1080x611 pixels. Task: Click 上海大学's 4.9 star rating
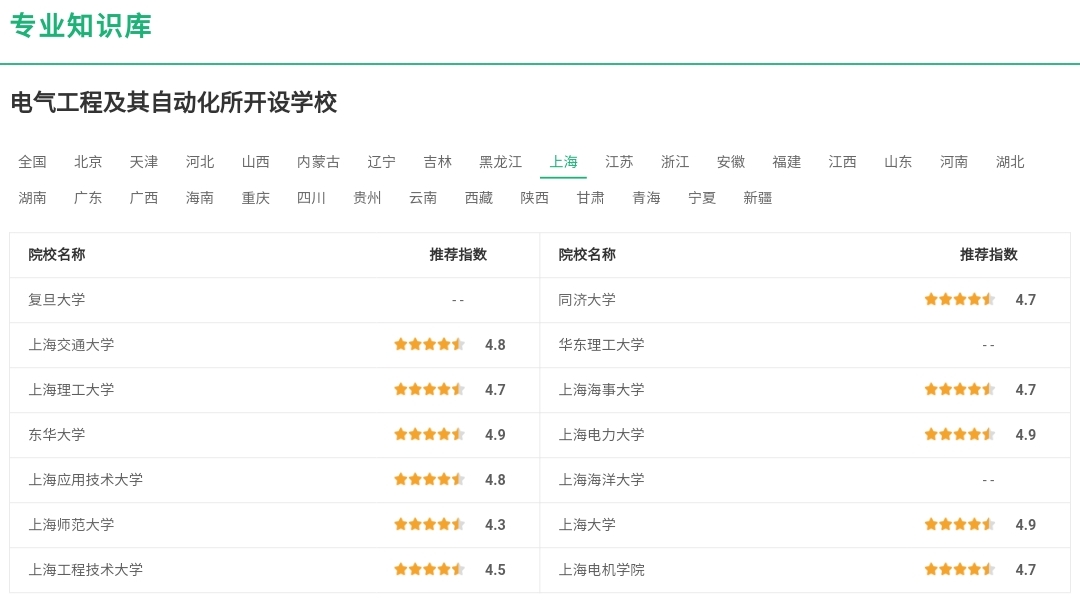tap(959, 524)
